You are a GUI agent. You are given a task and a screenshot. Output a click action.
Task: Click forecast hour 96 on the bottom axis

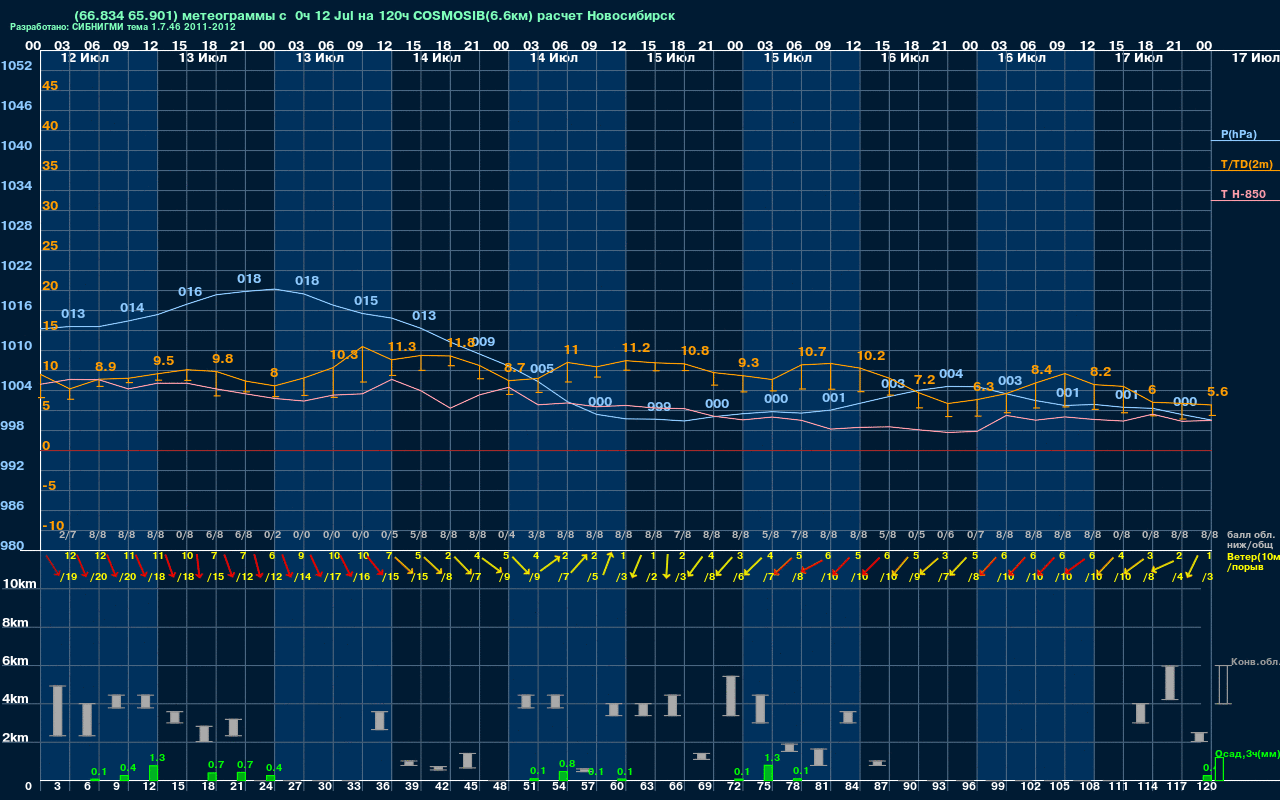(969, 787)
